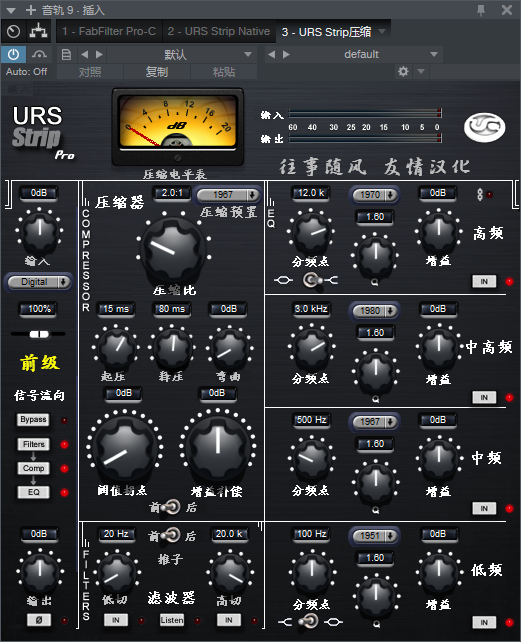Click the Filters signal flow button

[x=33, y=444]
